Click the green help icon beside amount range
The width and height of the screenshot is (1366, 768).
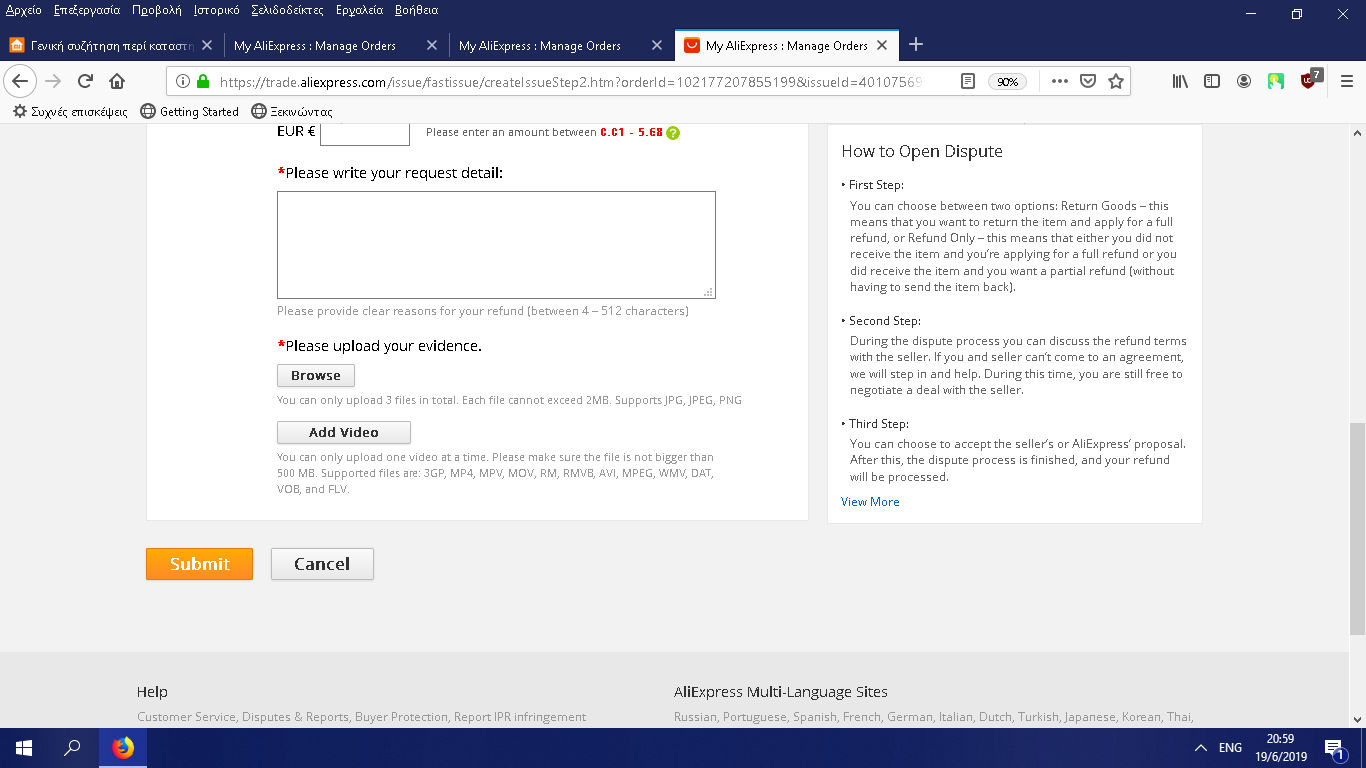pyautogui.click(x=673, y=132)
